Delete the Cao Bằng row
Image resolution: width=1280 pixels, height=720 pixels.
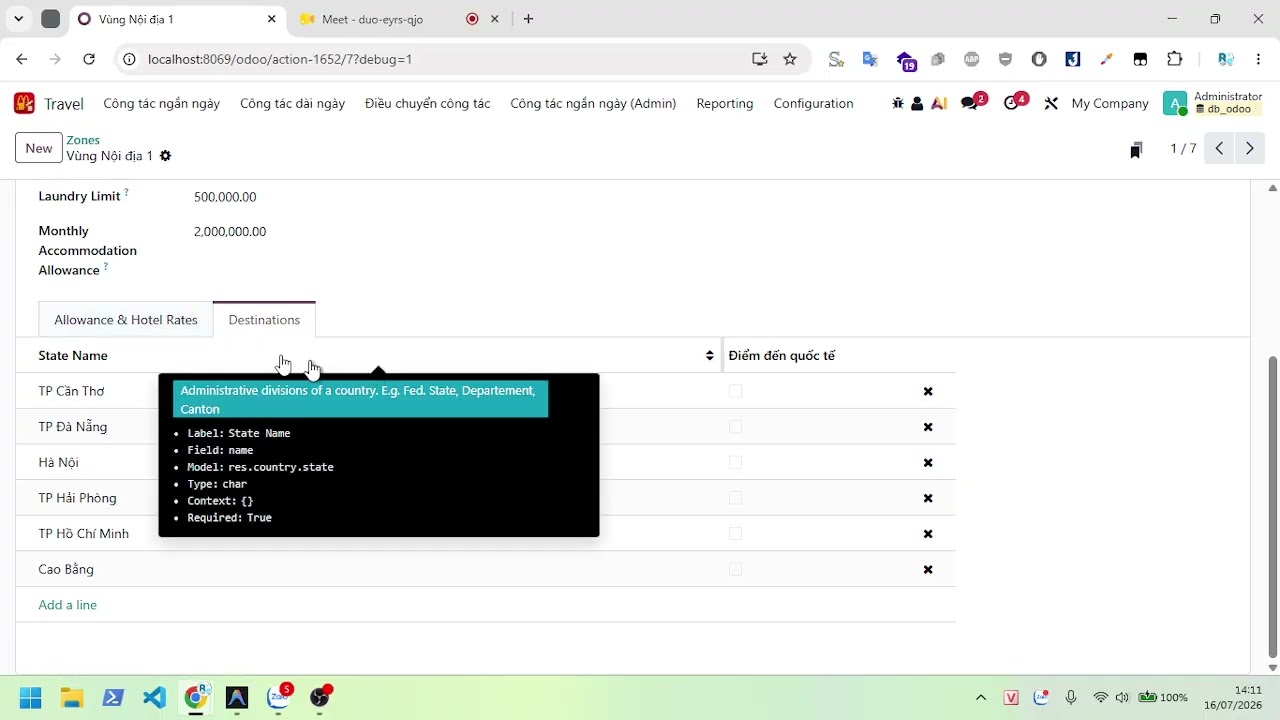(x=928, y=569)
